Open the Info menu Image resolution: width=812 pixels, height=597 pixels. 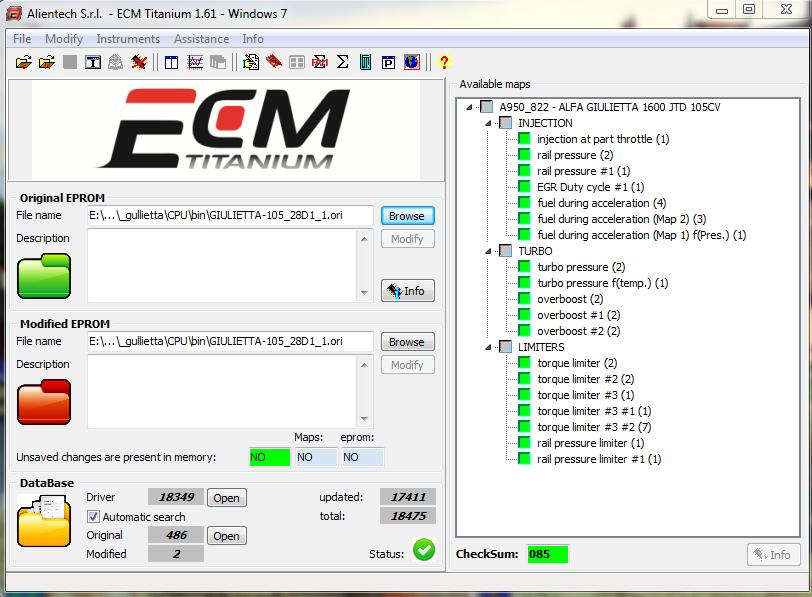click(253, 39)
